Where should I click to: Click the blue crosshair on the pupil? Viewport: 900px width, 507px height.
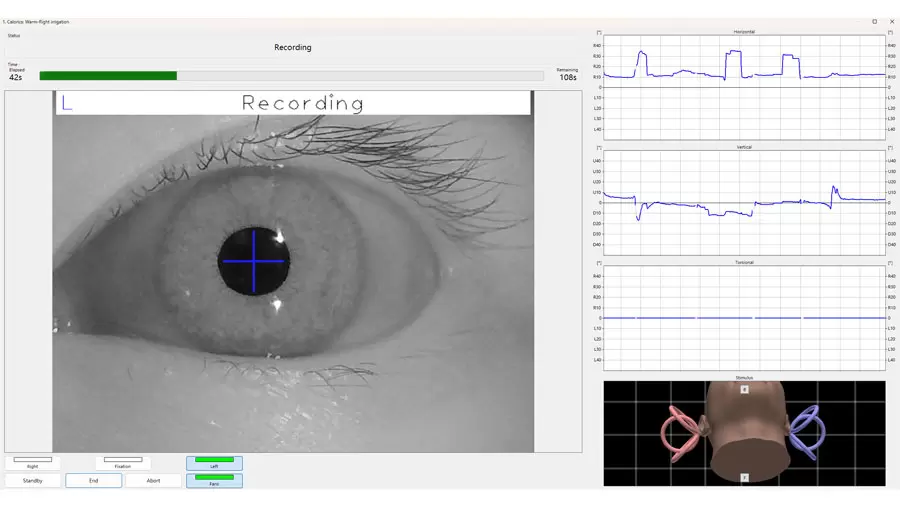pos(253,261)
